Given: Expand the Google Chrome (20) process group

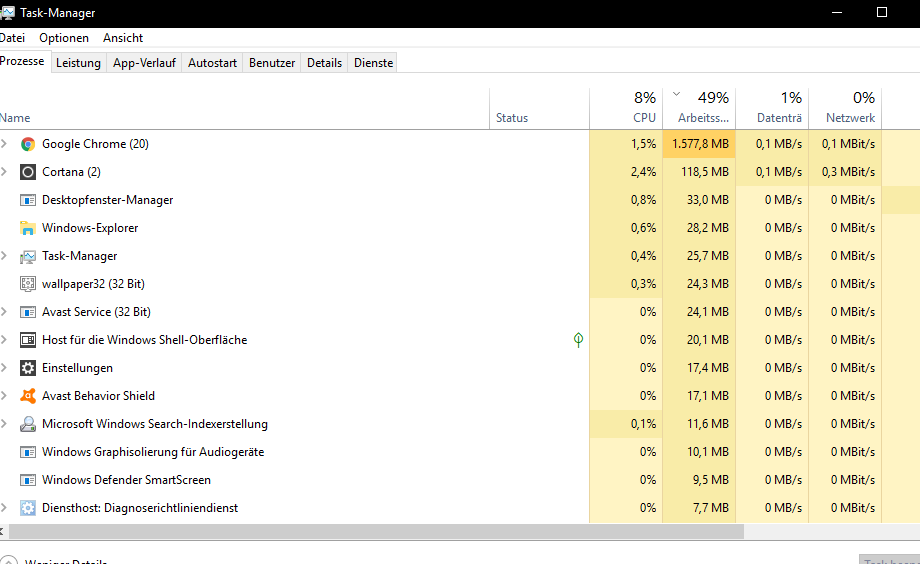Looking at the screenshot, I should tap(4, 144).
